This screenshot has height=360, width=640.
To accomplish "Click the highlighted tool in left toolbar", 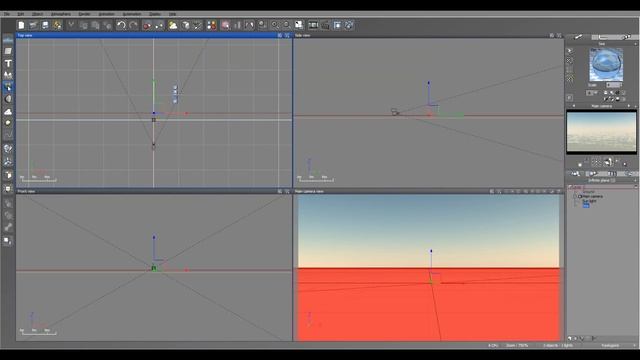I will (8, 87).
